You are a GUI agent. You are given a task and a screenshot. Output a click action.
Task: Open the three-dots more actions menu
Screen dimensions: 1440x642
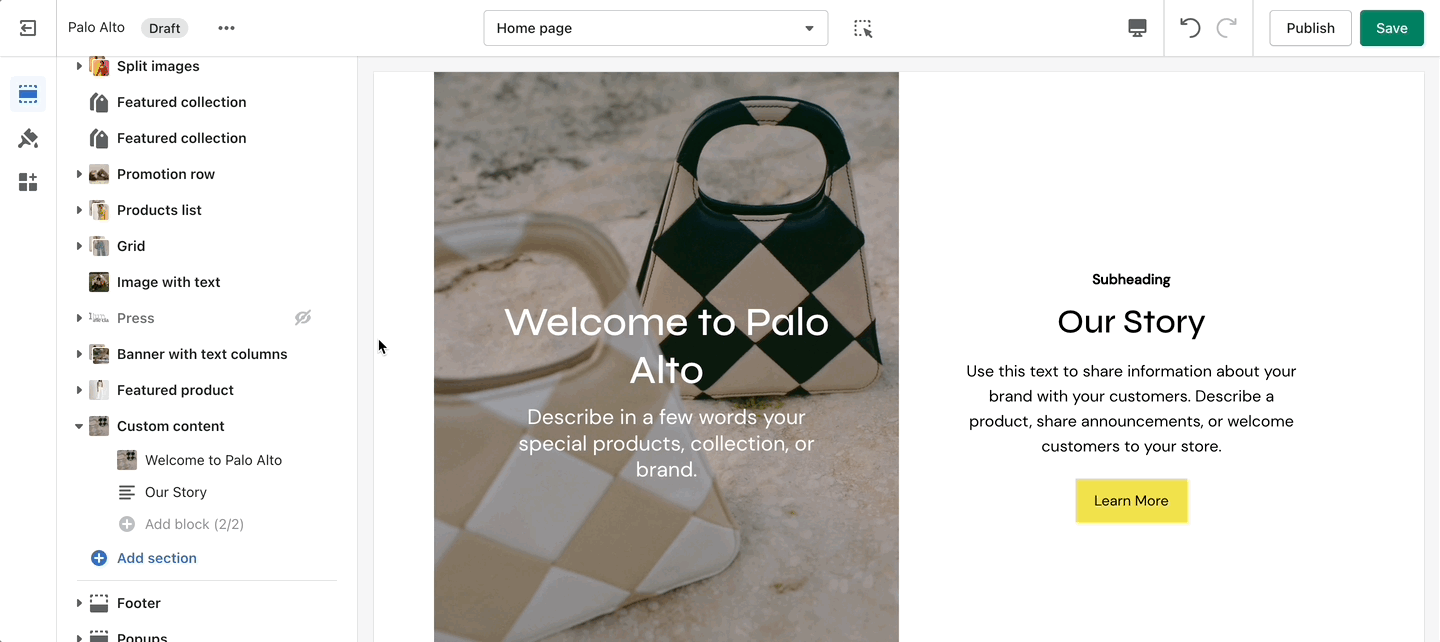click(227, 28)
